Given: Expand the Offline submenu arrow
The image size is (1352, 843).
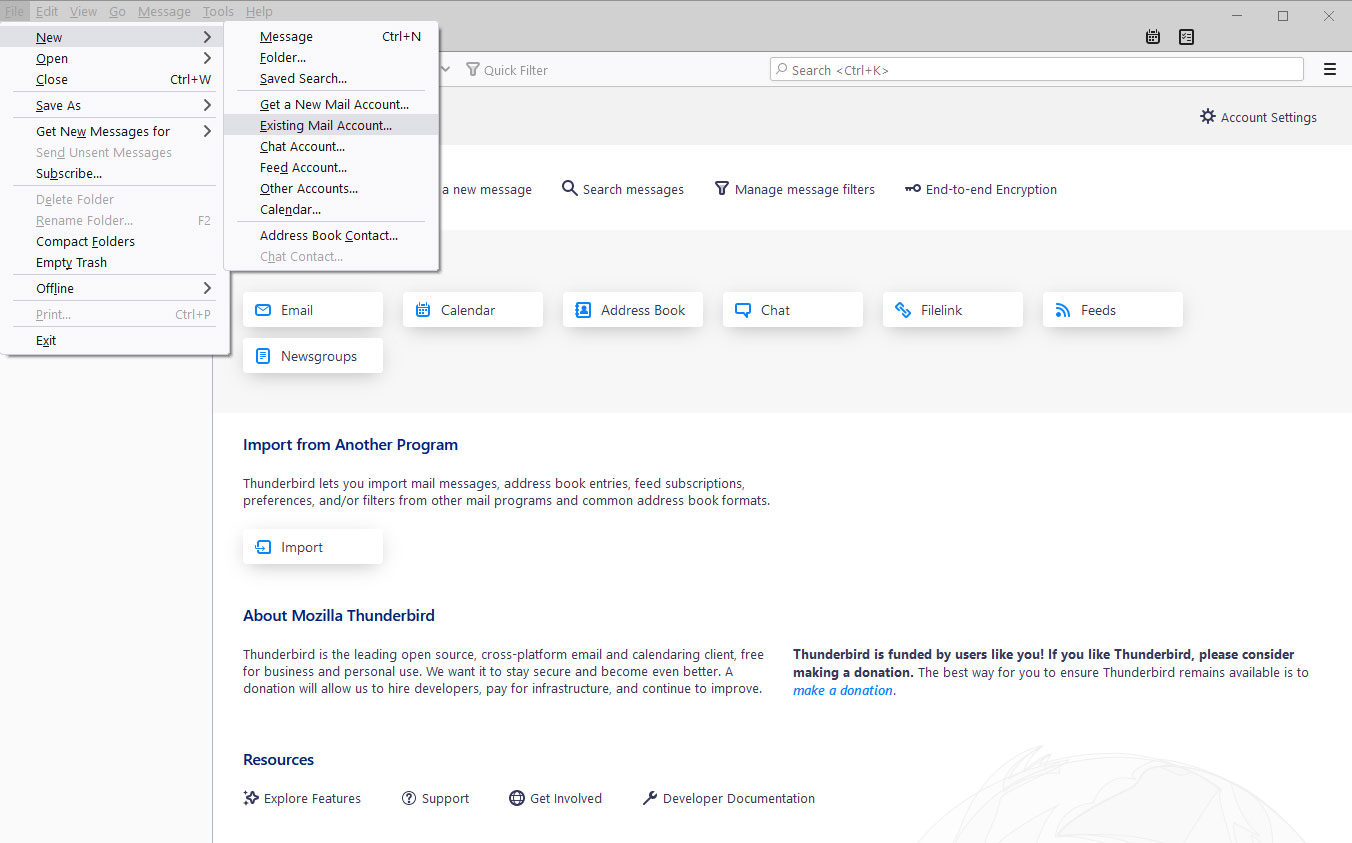Looking at the screenshot, I should coord(207,288).
